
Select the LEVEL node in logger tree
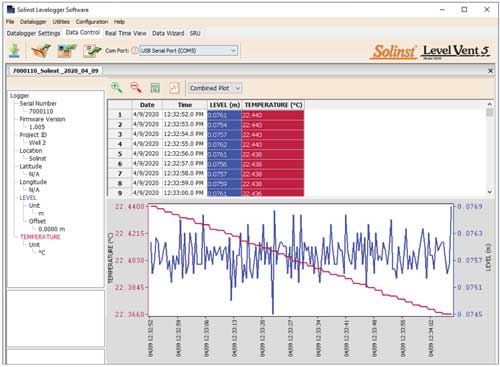pos(28,198)
